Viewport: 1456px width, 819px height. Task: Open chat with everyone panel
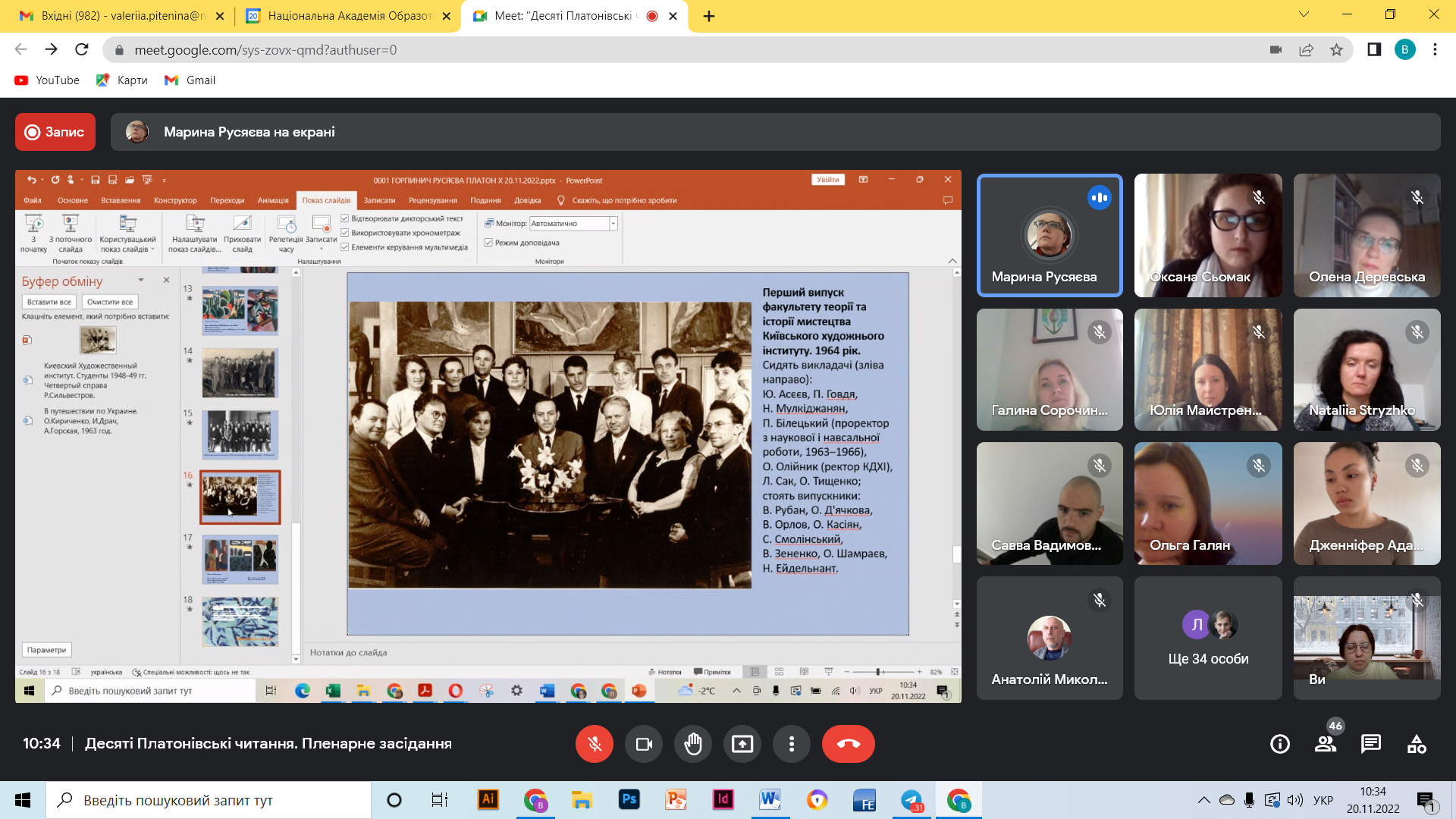[1371, 744]
